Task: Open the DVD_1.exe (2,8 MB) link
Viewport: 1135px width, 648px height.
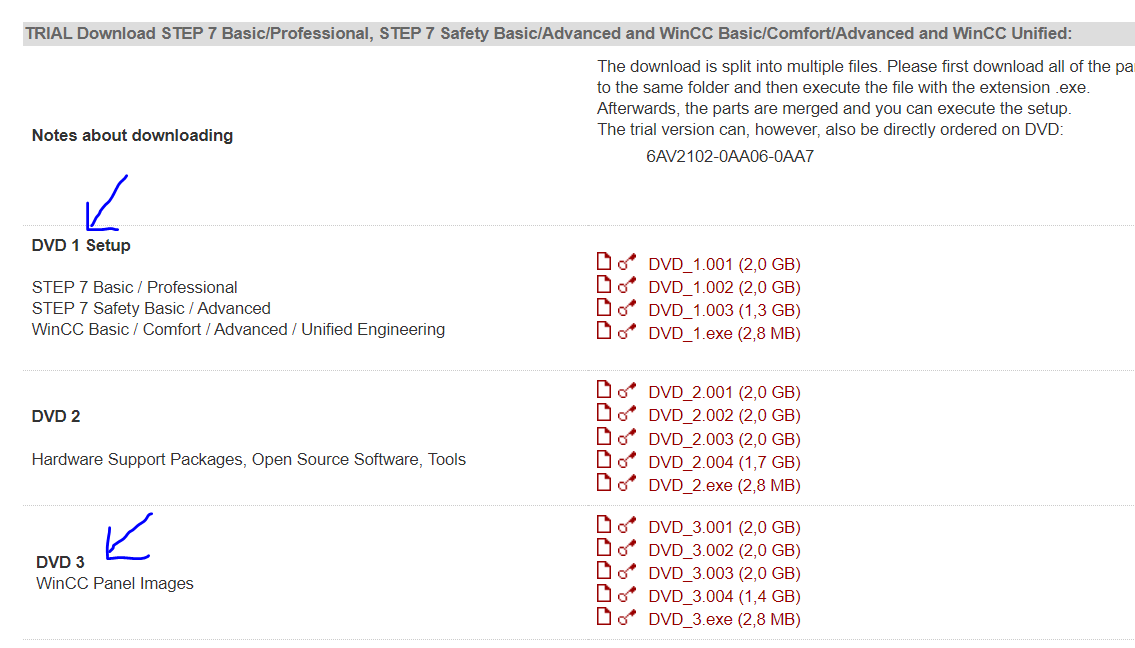Action: [724, 334]
